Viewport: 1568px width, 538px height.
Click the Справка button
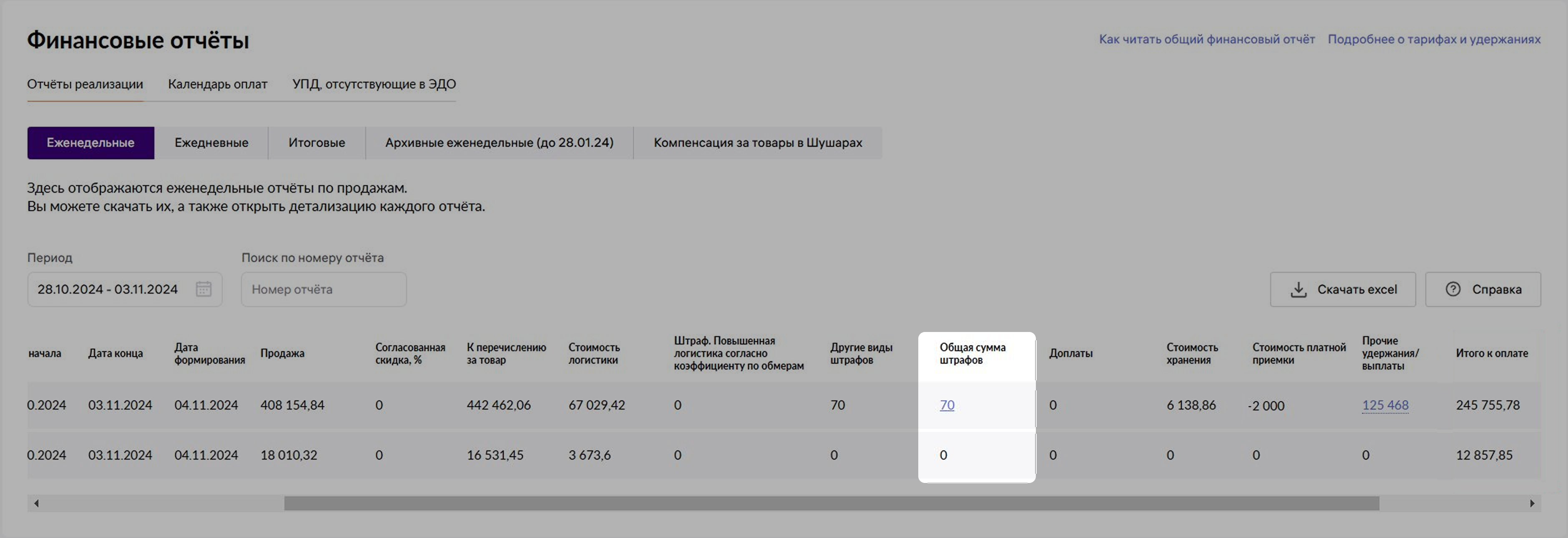pyautogui.click(x=1483, y=290)
